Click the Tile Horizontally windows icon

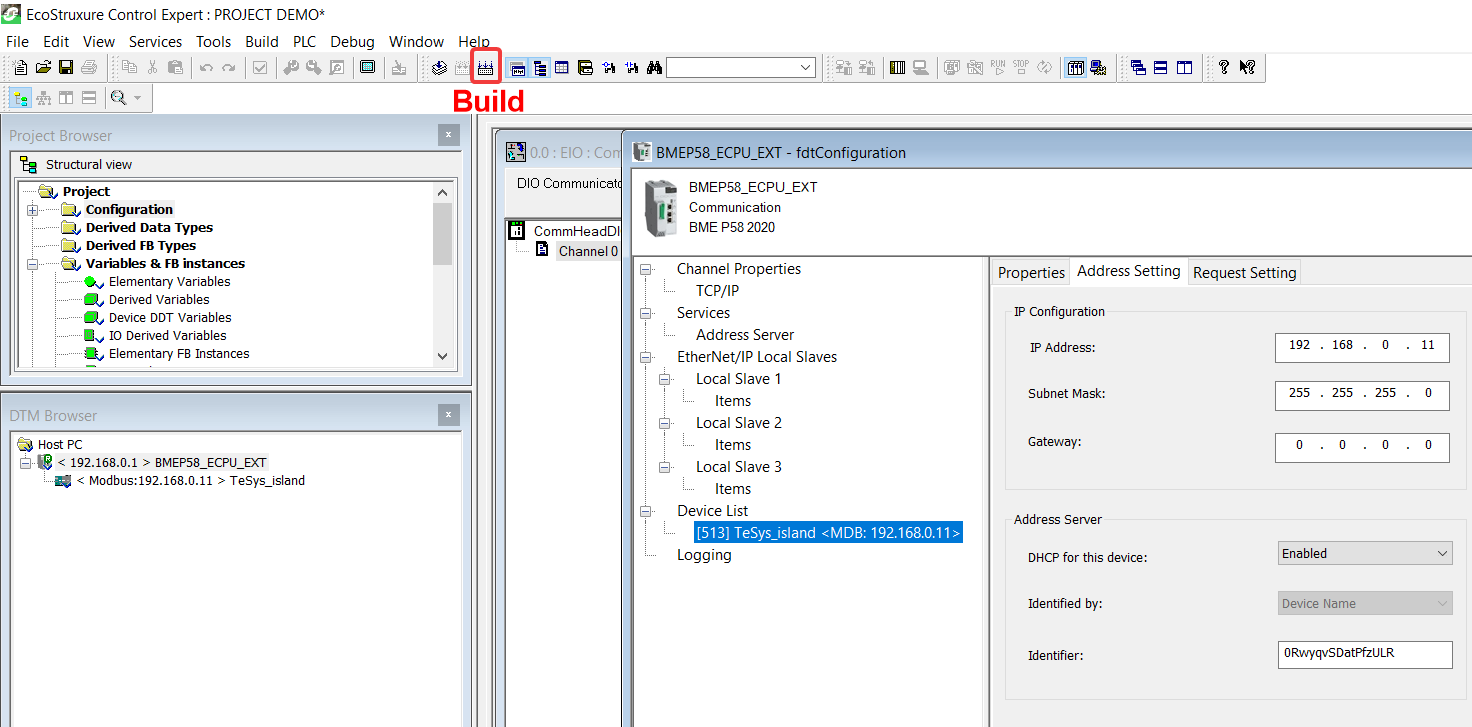1161,68
